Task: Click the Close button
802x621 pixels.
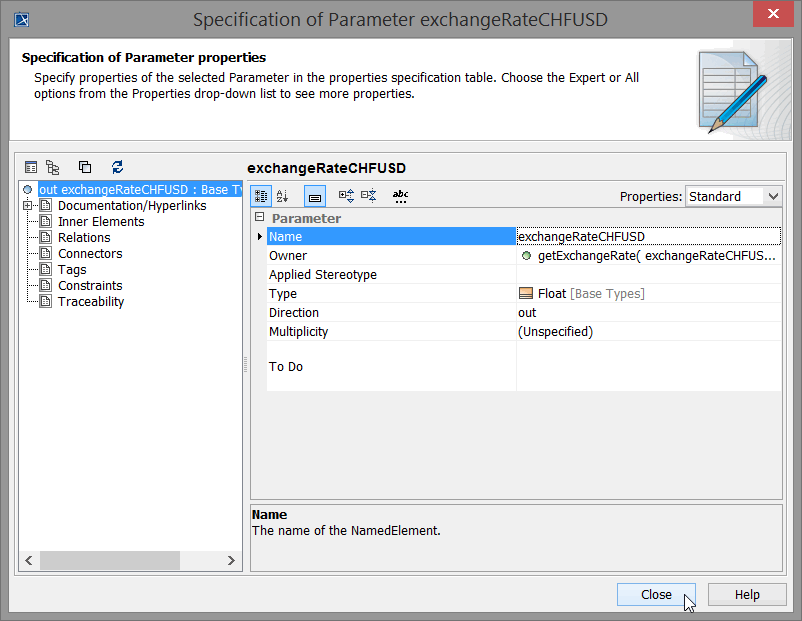Action: click(656, 594)
